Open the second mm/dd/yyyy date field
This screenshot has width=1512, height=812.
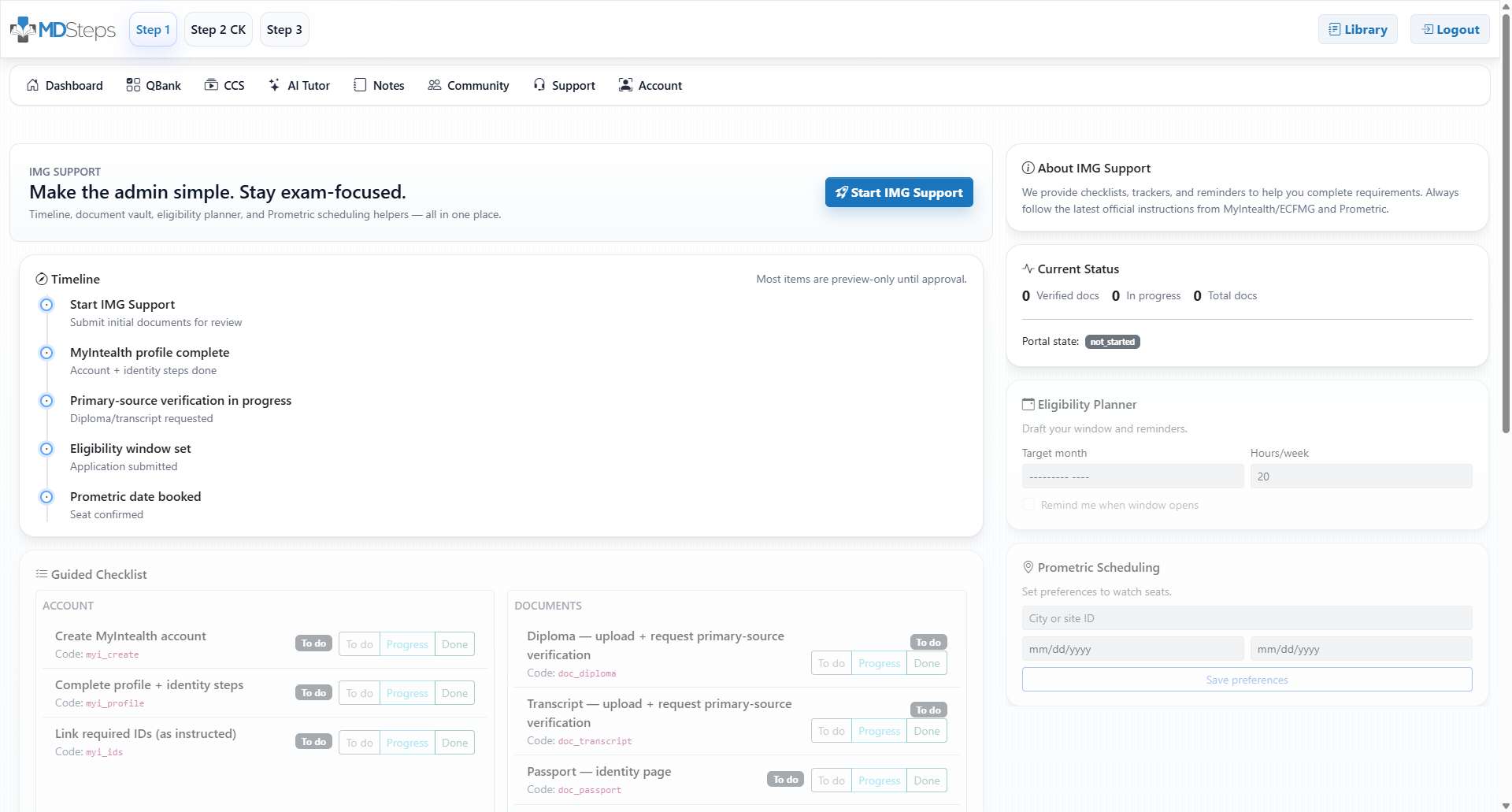point(1361,648)
